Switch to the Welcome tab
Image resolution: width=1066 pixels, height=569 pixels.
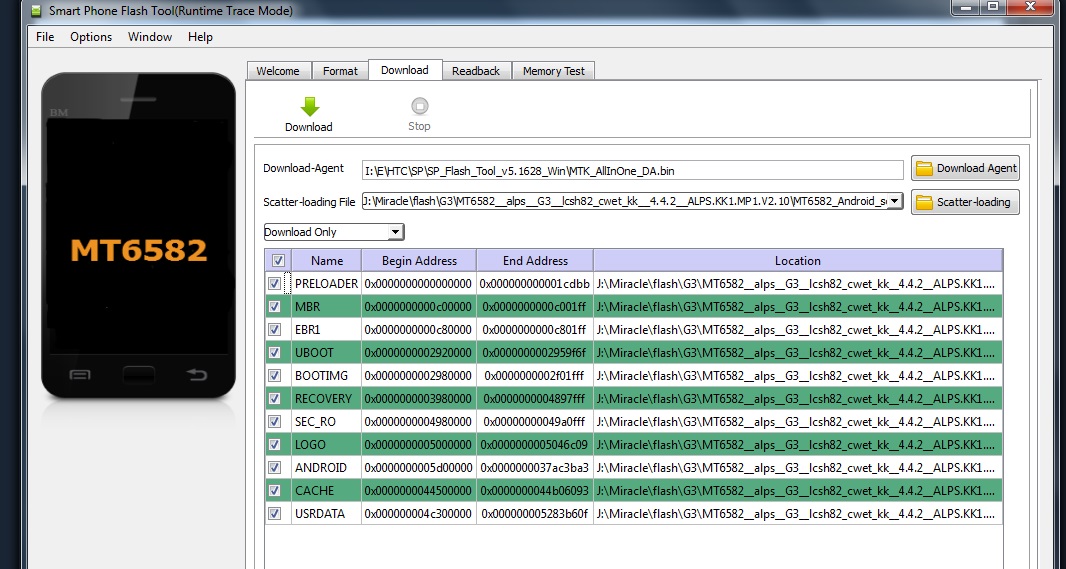278,71
